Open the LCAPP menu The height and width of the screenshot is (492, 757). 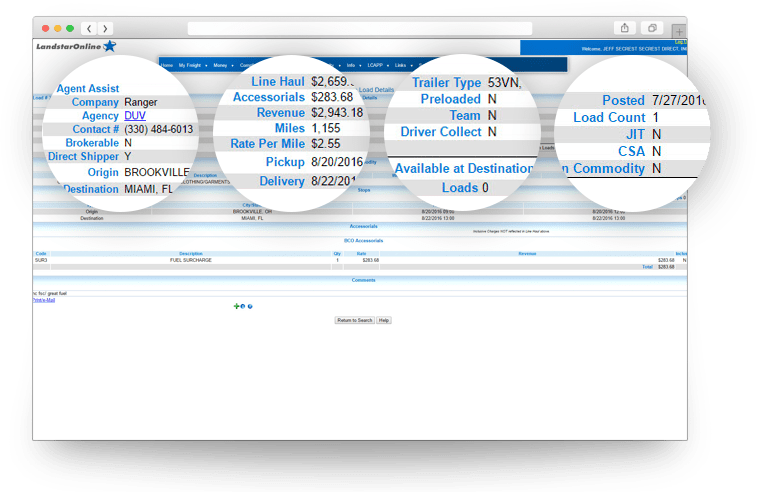375,65
